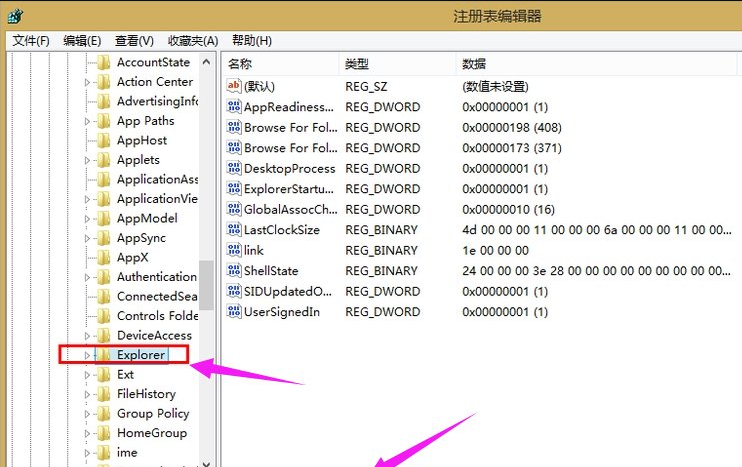Select the DesktopProcess DWORD icon
742x467 pixels.
[x=235, y=168]
